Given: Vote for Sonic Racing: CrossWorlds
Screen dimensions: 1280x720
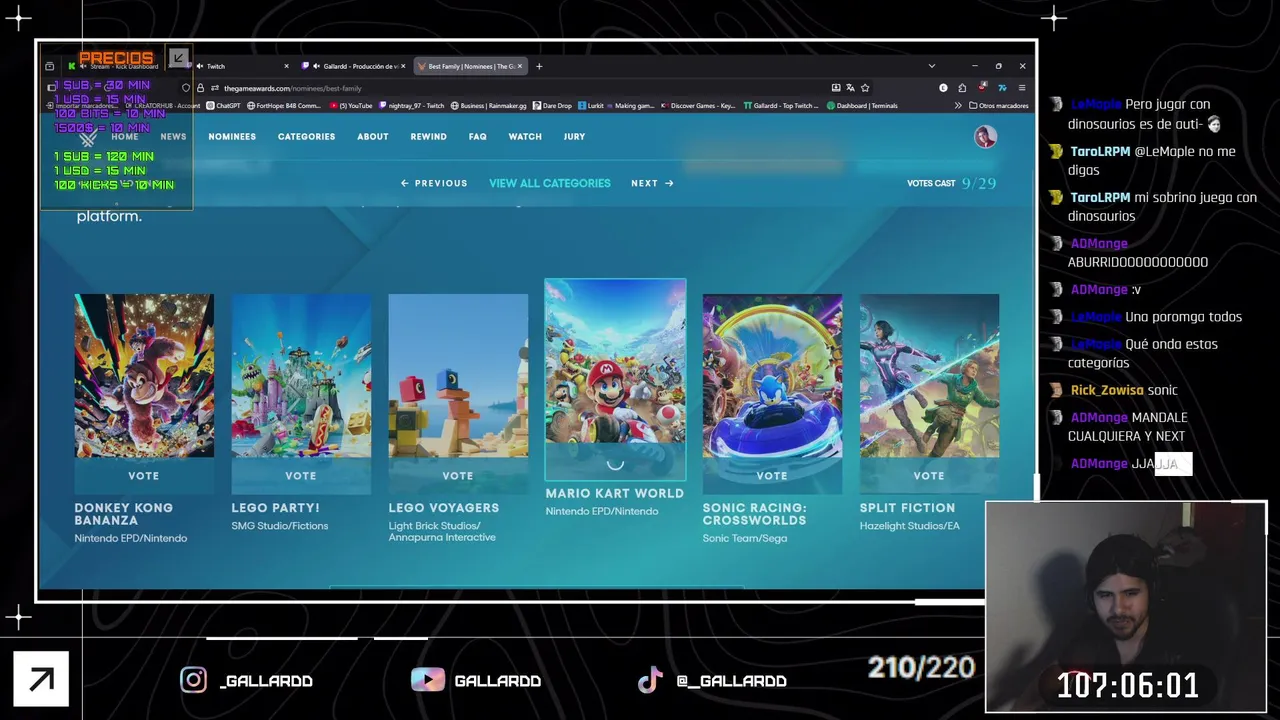Looking at the screenshot, I should 772,476.
